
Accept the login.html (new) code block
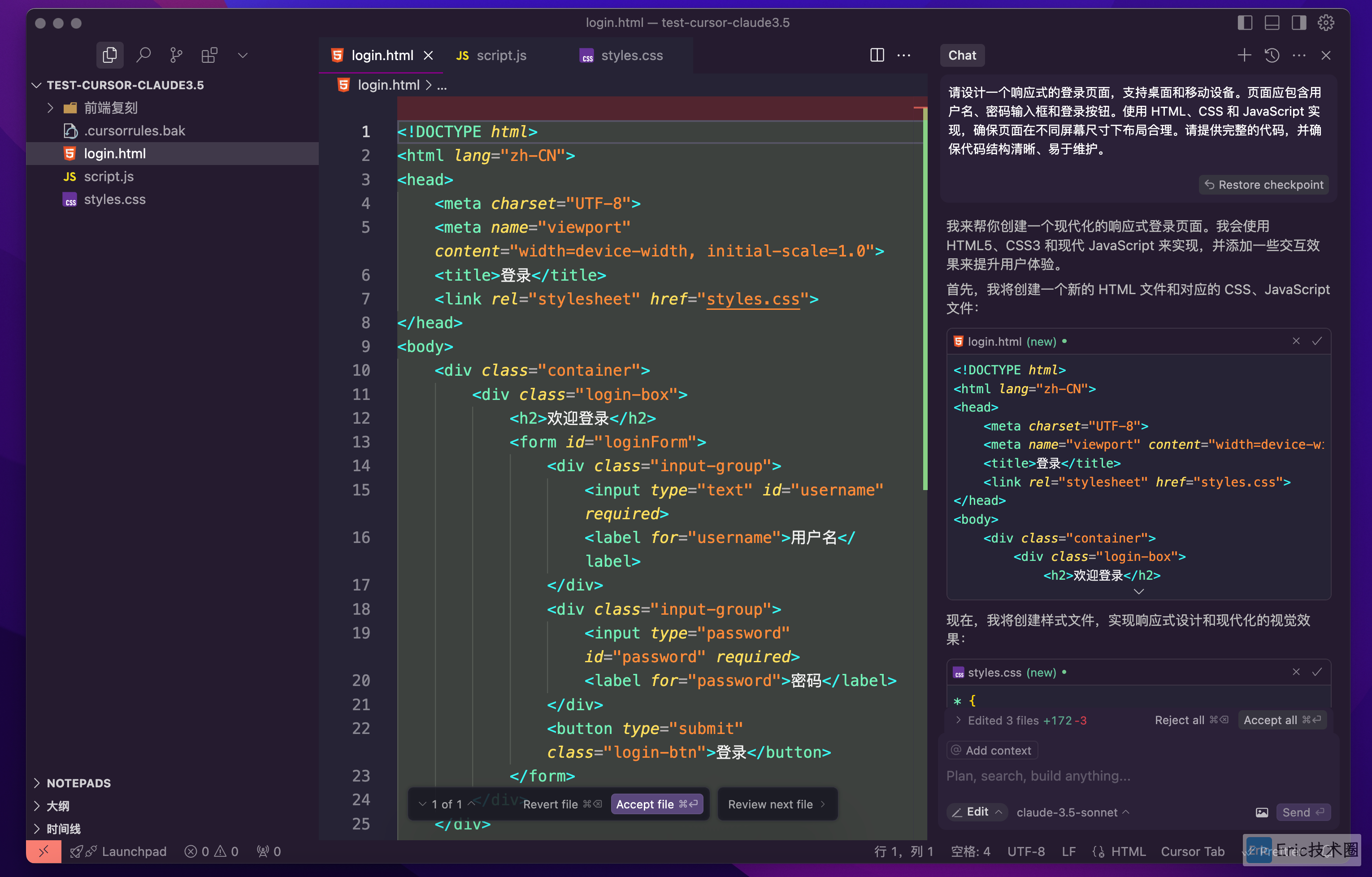pyautogui.click(x=1317, y=341)
